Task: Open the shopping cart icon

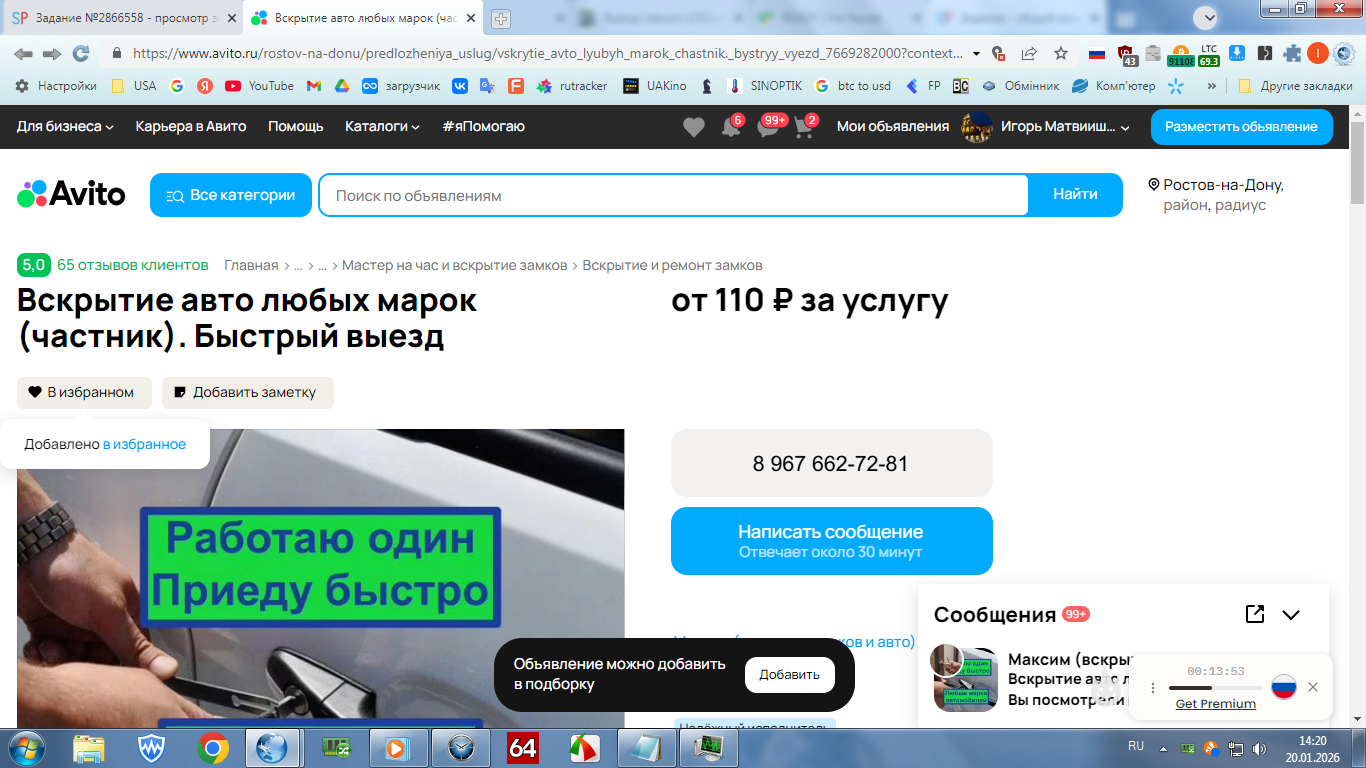Action: pyautogui.click(x=804, y=127)
